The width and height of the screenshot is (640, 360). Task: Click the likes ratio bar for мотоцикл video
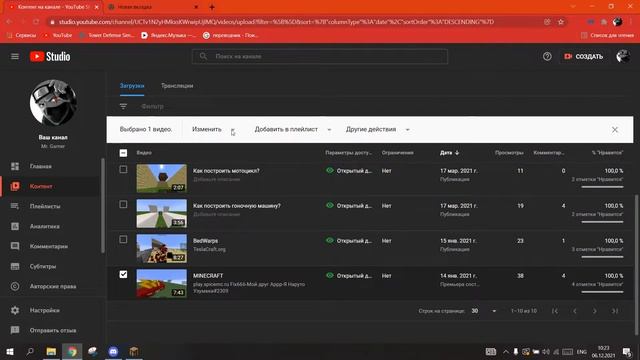[x=602, y=187]
